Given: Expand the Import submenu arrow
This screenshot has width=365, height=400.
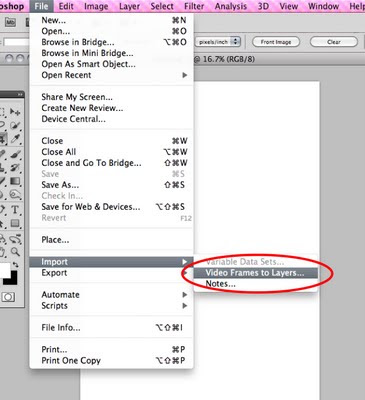Looking at the screenshot, I should point(185,262).
